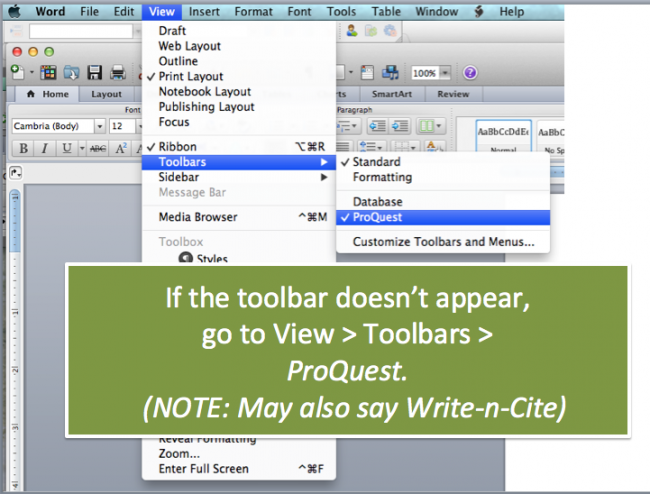
Task: Open the Insert menu
Action: tap(204, 12)
